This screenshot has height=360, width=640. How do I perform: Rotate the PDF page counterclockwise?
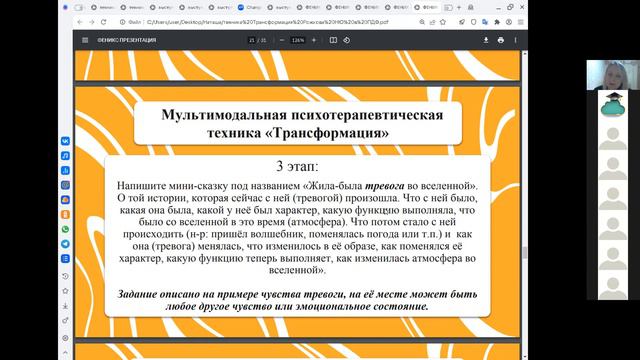click(x=347, y=40)
